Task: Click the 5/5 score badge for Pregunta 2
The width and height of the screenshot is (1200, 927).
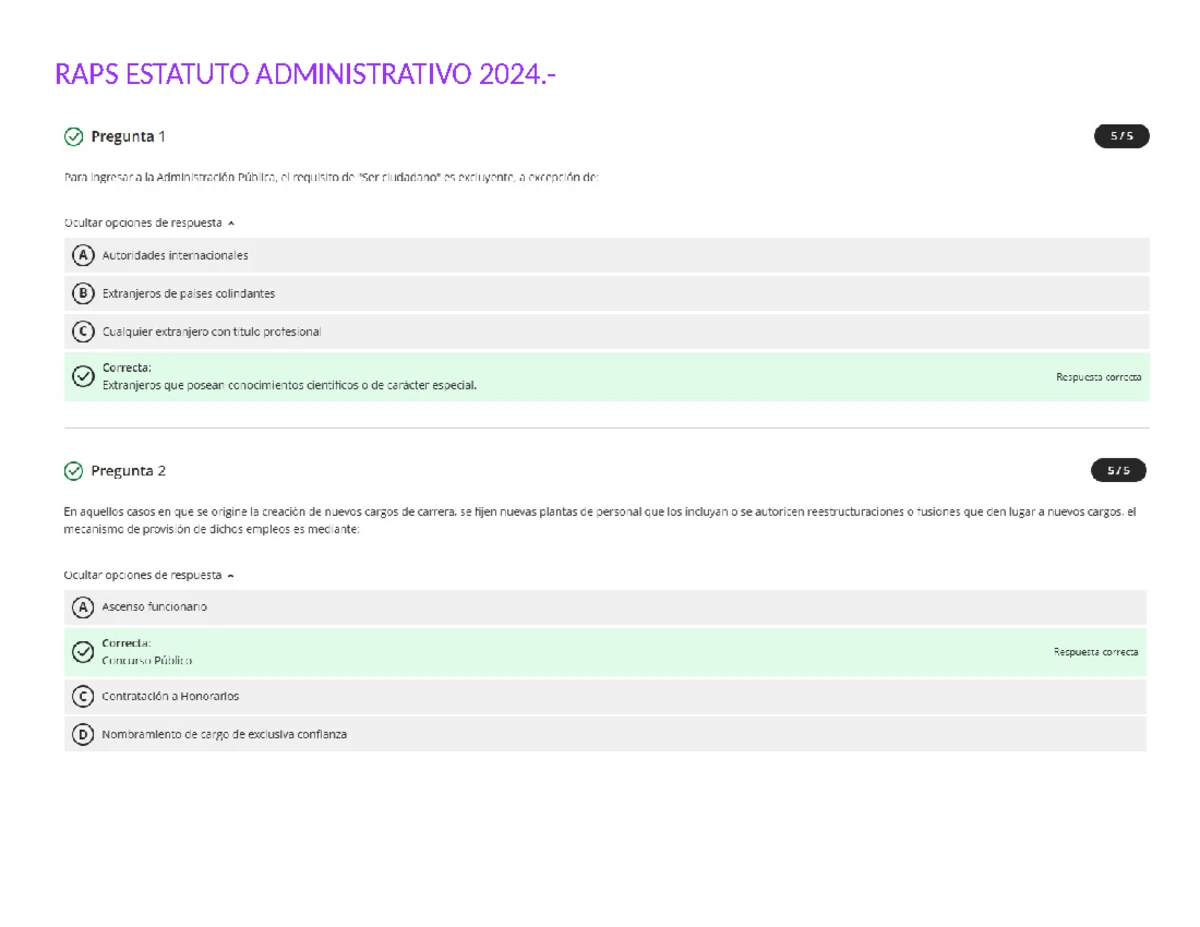Action: pyautogui.click(x=1118, y=470)
